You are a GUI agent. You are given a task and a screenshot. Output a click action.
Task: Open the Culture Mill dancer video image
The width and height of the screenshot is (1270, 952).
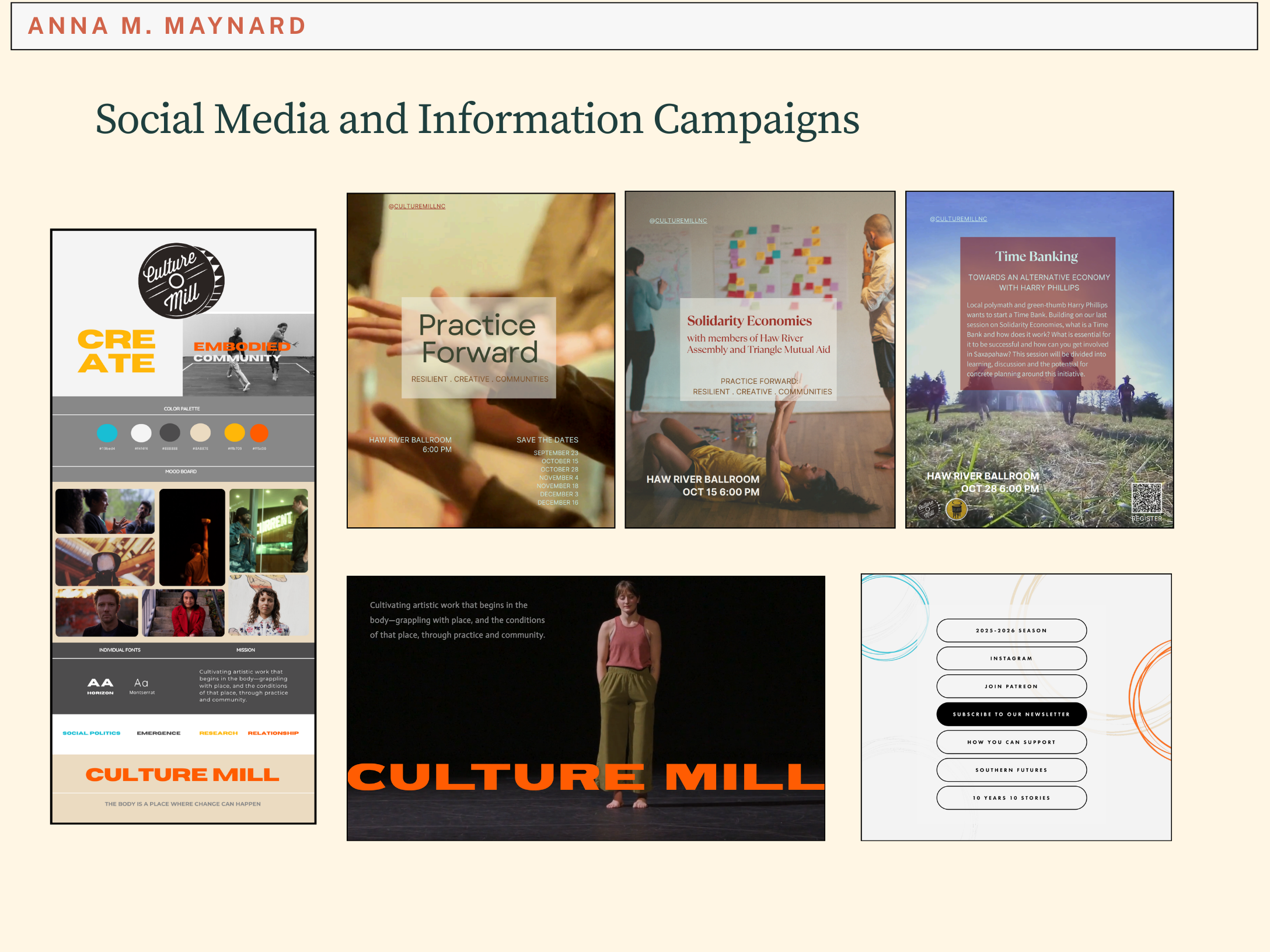(585, 708)
